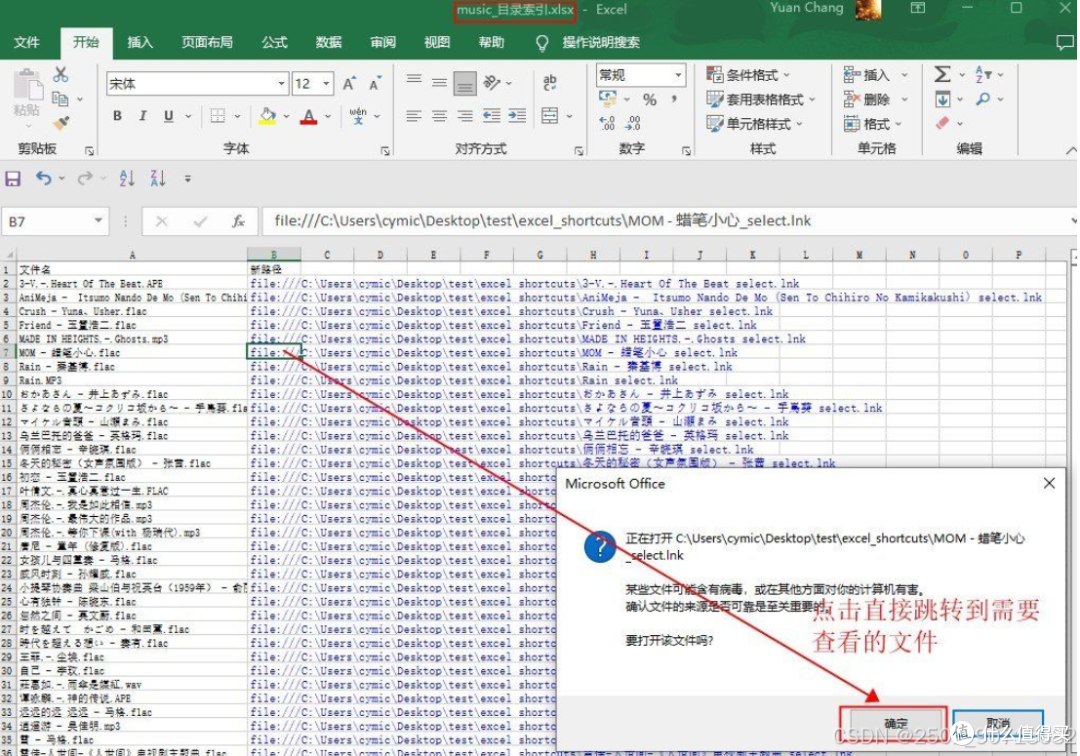The height and width of the screenshot is (756, 1080).
Task: Increase the cell indent
Action: pyautogui.click(x=517, y=116)
